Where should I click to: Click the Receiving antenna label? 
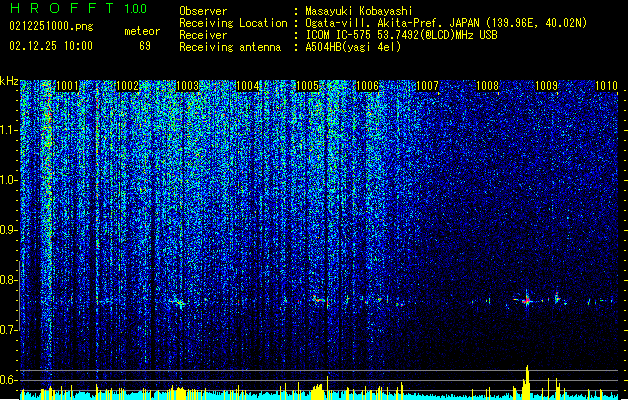click(x=230, y=47)
